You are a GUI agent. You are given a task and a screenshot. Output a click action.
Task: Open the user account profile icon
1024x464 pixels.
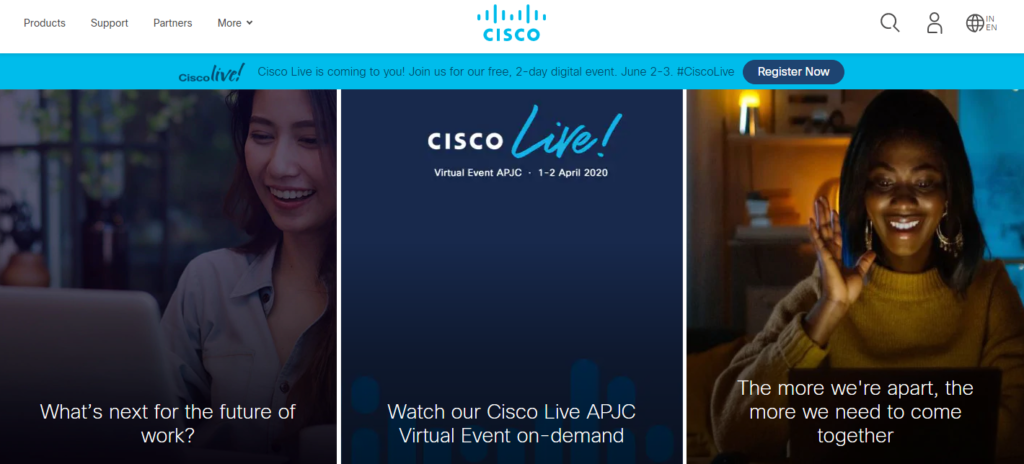point(935,23)
